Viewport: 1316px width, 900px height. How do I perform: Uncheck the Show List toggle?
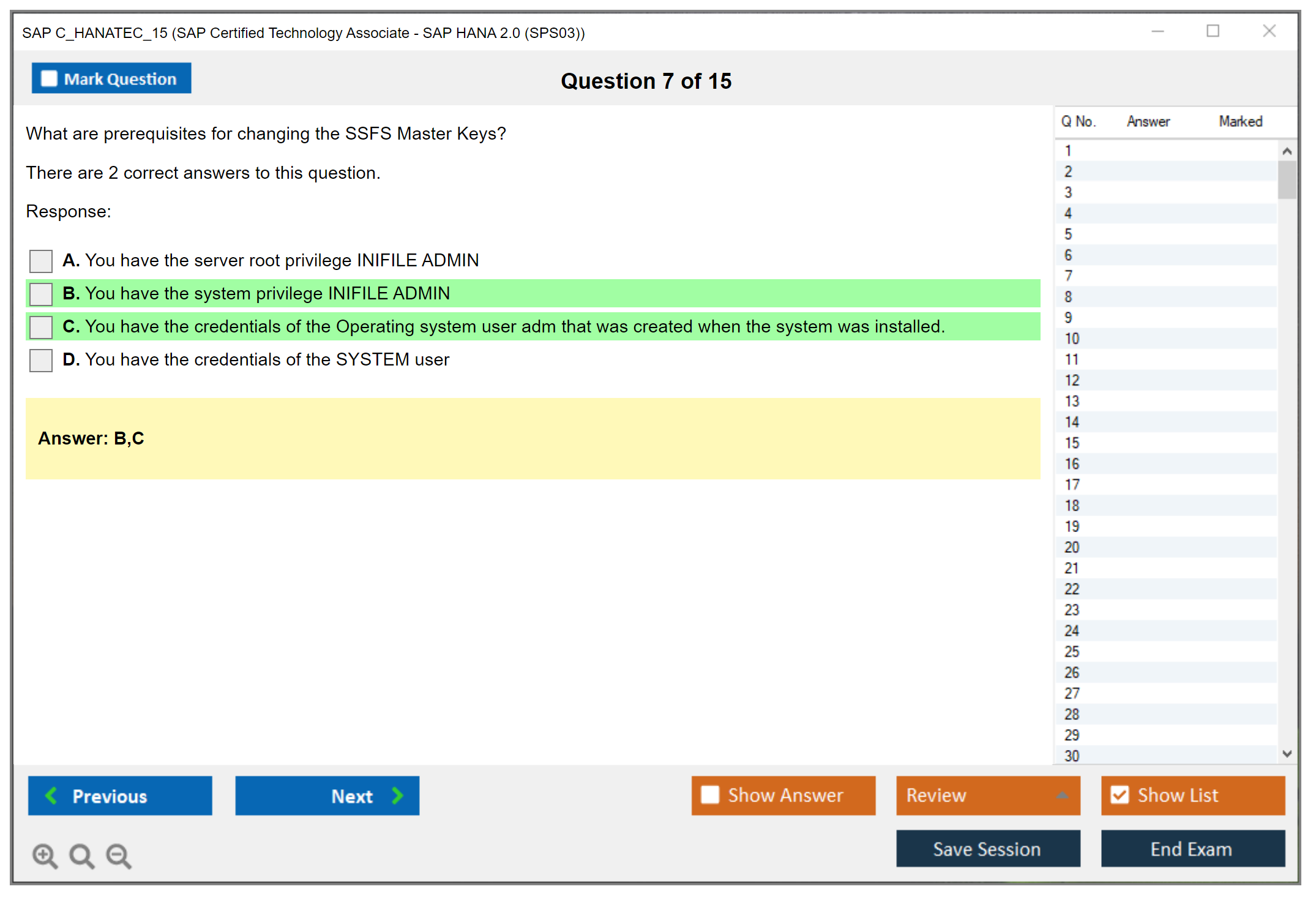coord(1120,795)
